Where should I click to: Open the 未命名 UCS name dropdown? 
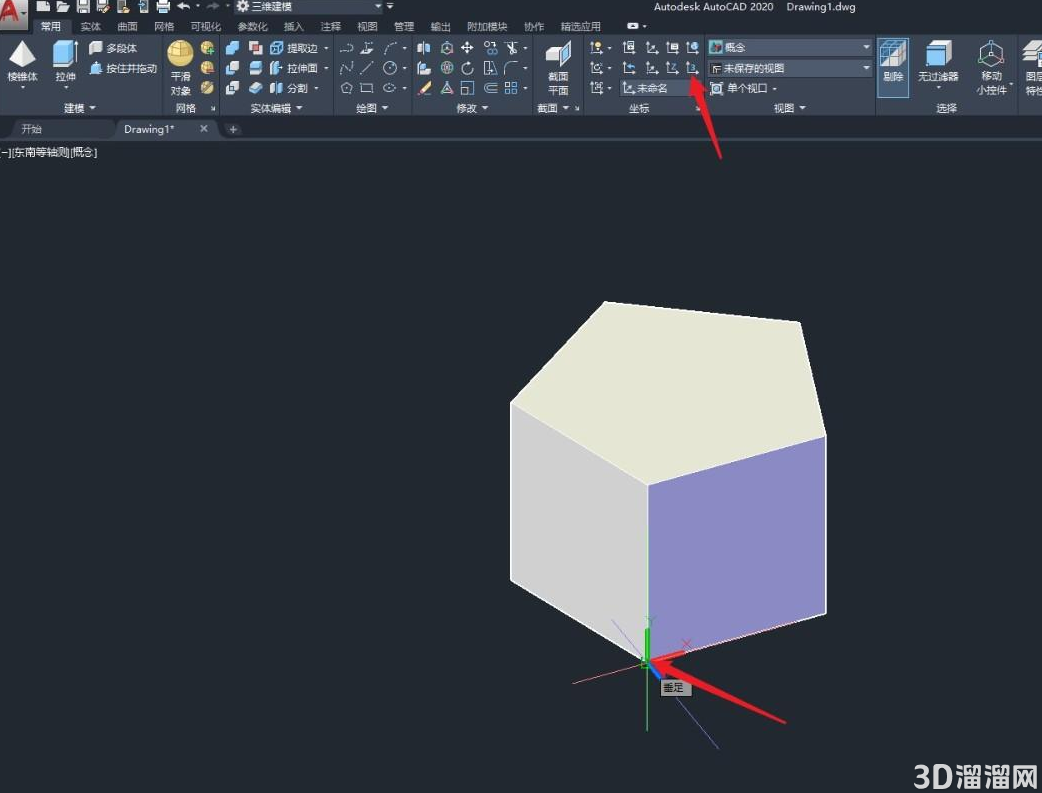pyautogui.click(x=655, y=88)
